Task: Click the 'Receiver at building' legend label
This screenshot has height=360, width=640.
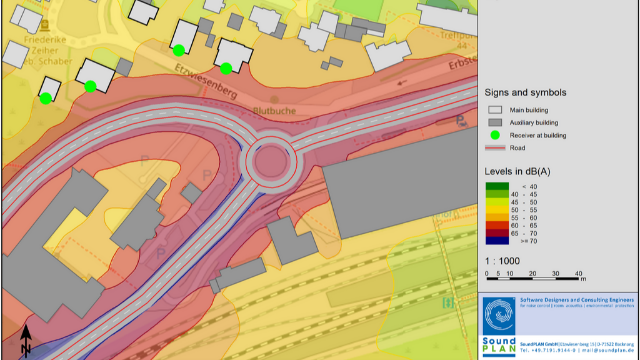Action: [x=538, y=136]
